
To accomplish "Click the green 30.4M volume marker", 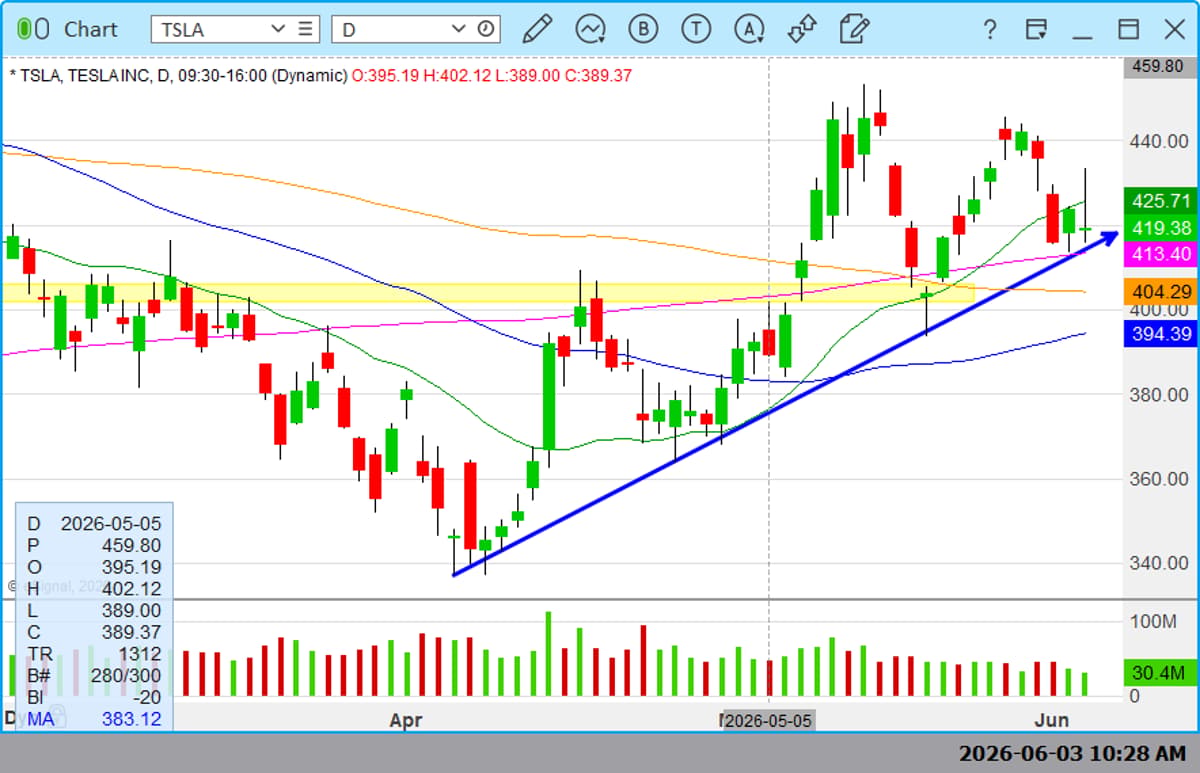I will (x=1160, y=672).
